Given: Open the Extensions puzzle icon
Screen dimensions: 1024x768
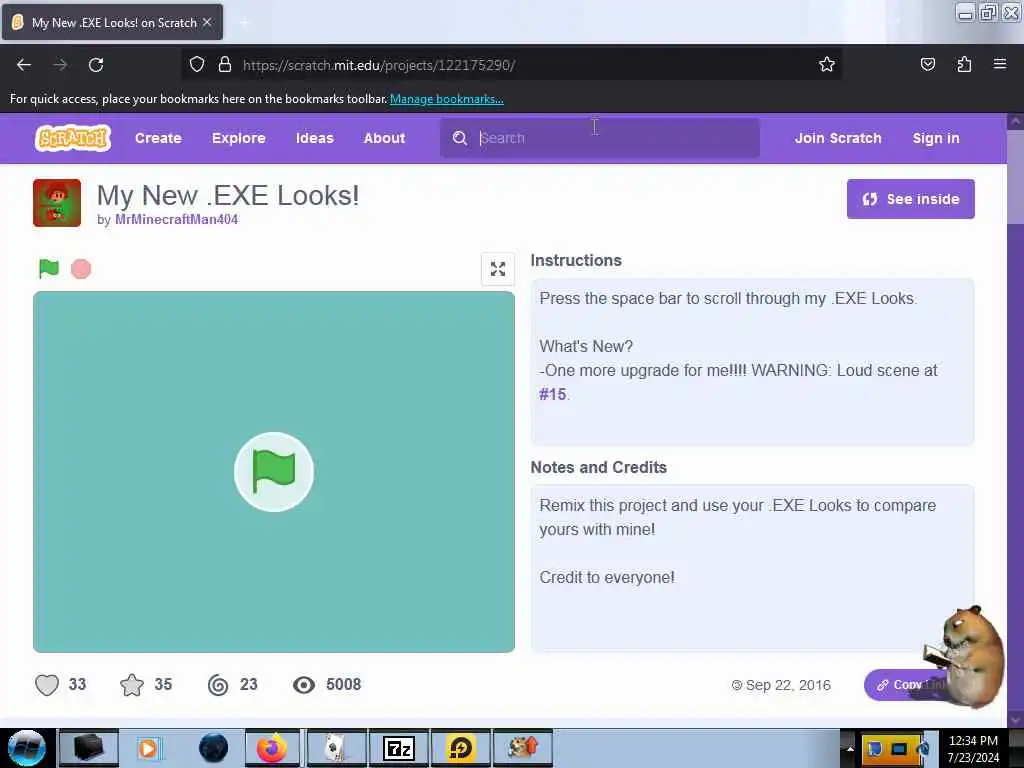Looking at the screenshot, I should pos(964,64).
